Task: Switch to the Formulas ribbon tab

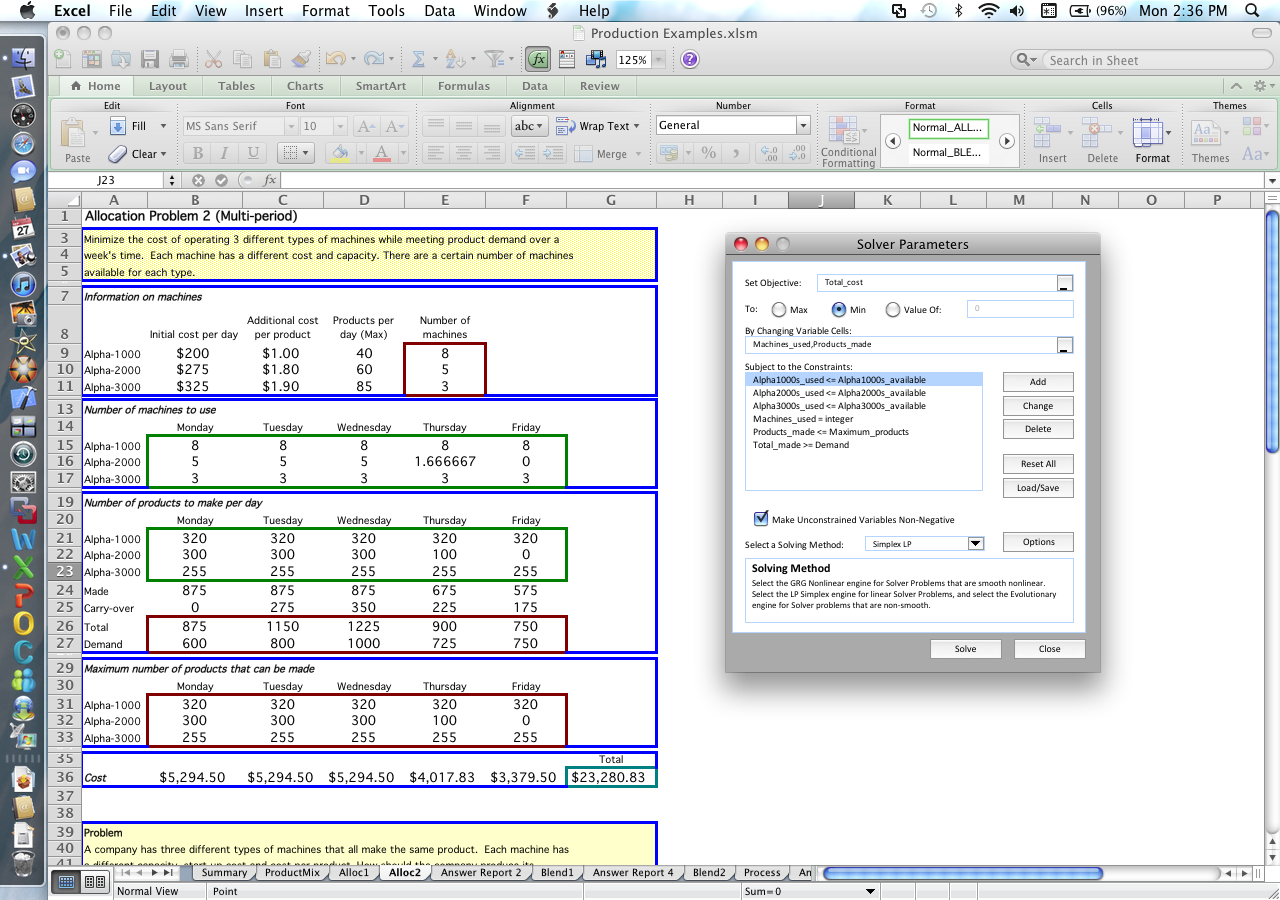Action: click(x=463, y=86)
